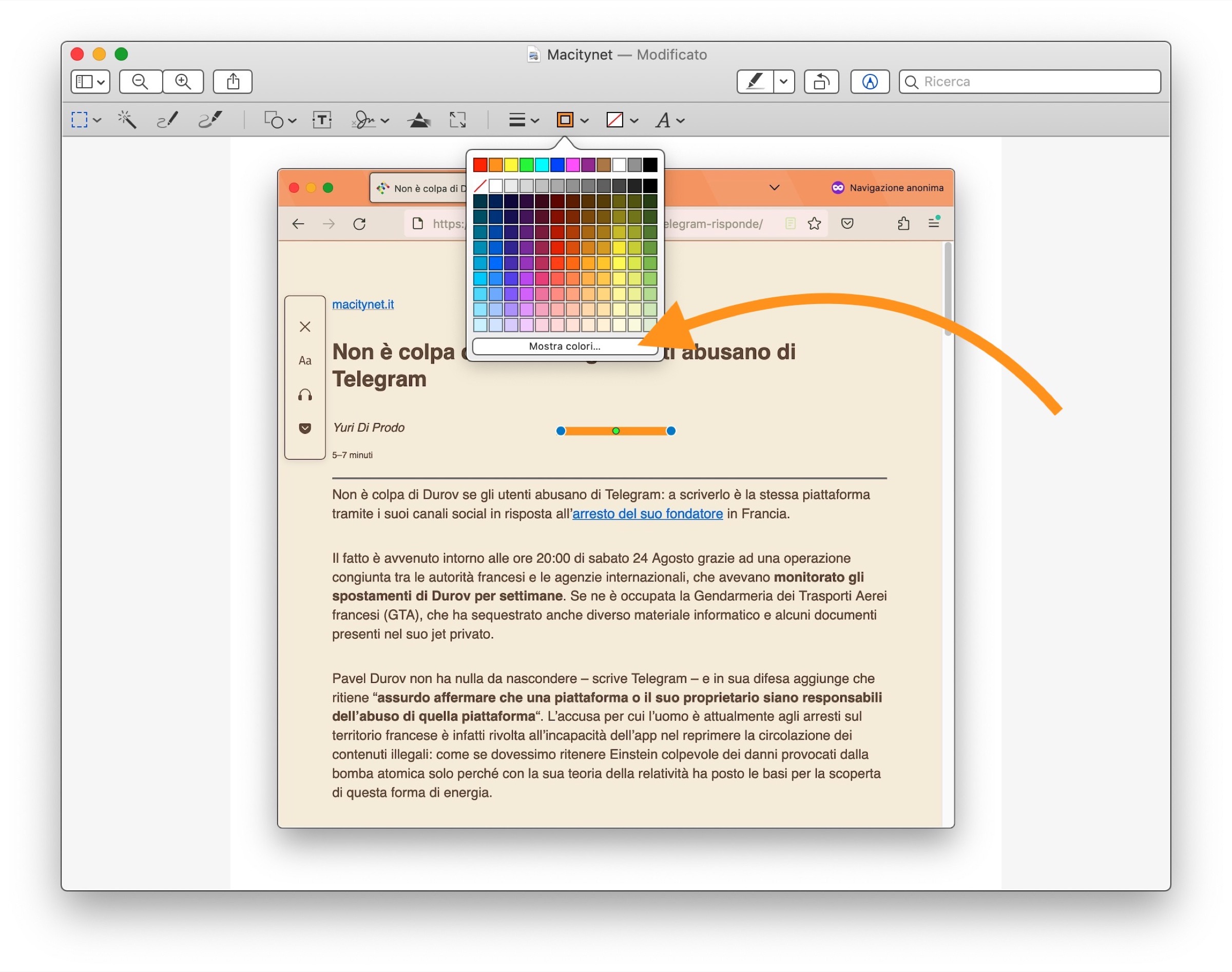Toggle the highlight pen button
Viewport: 1232px width, 972px height.
pyautogui.click(x=755, y=81)
